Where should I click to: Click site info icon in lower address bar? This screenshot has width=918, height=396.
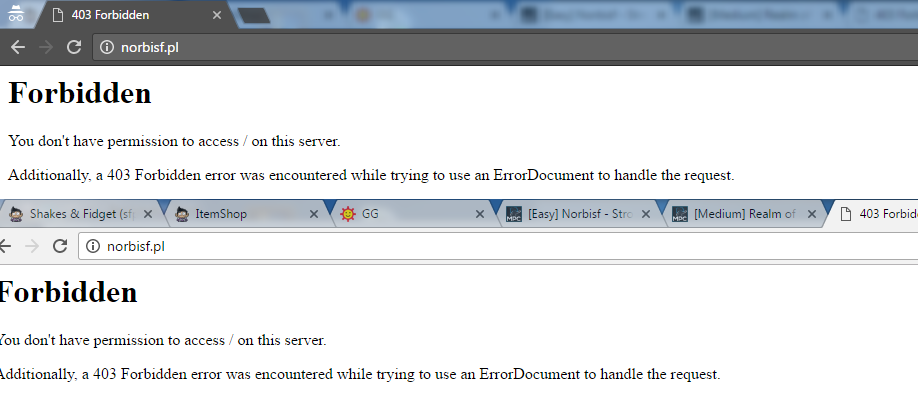pyautogui.click(x=93, y=247)
